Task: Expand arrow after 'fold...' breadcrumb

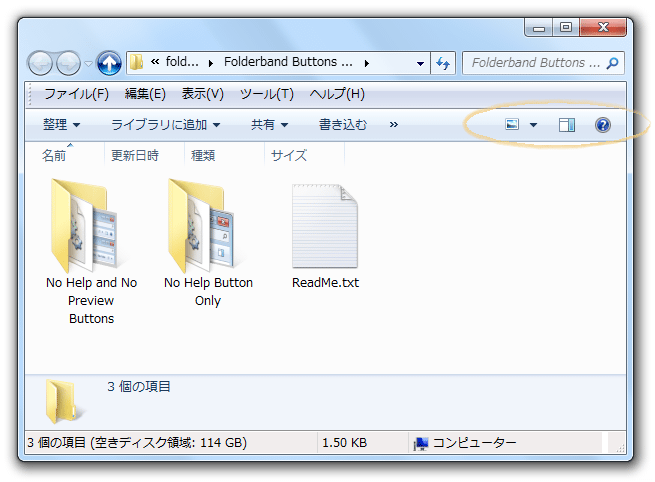Action: [x=211, y=63]
